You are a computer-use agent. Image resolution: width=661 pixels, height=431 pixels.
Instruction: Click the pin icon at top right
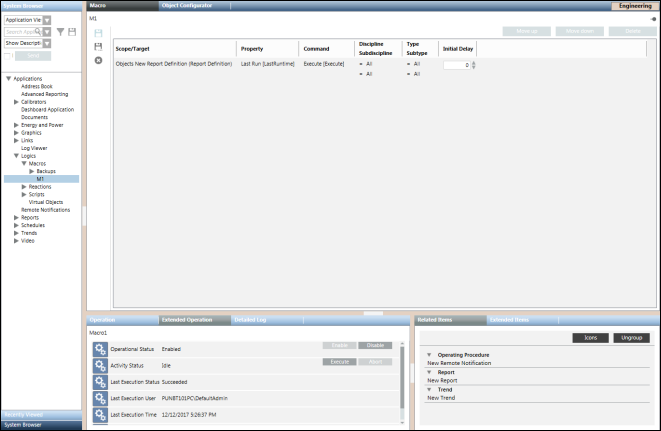[652, 18]
